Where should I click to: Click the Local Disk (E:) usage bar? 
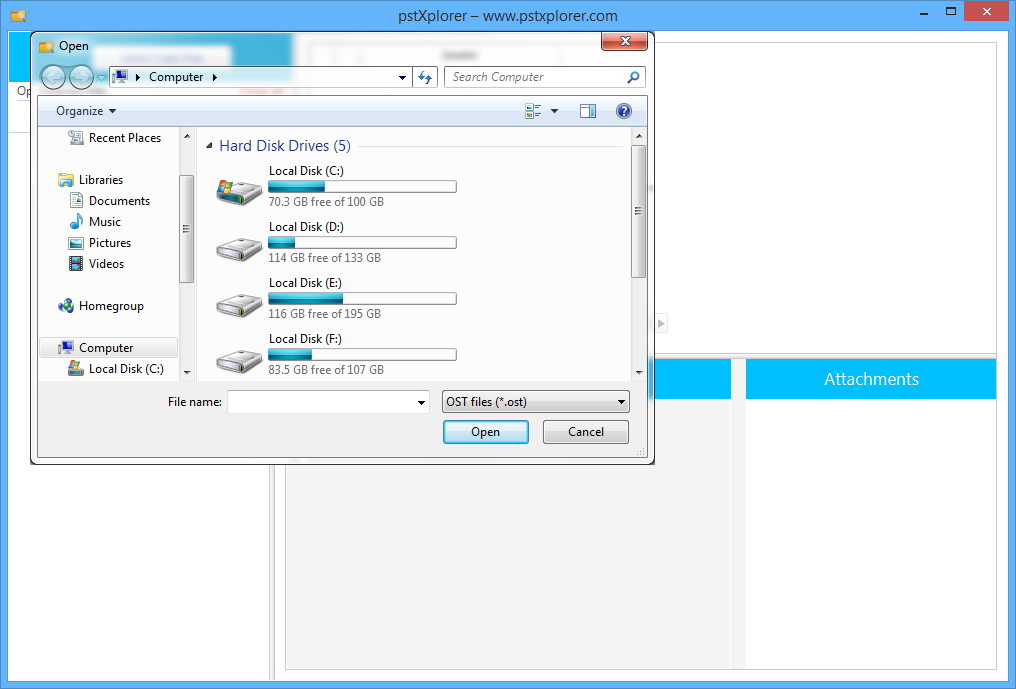pos(362,298)
